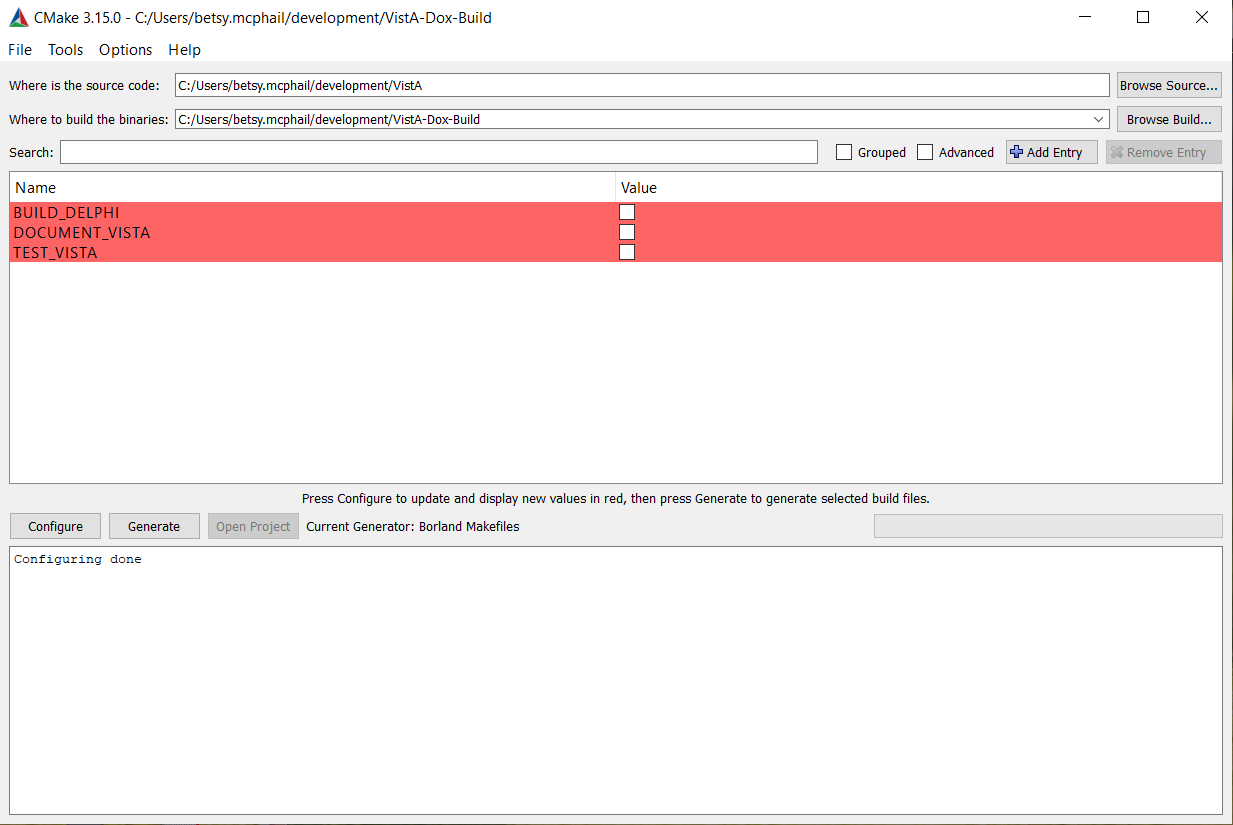Open the Options menu

pyautogui.click(x=126, y=50)
